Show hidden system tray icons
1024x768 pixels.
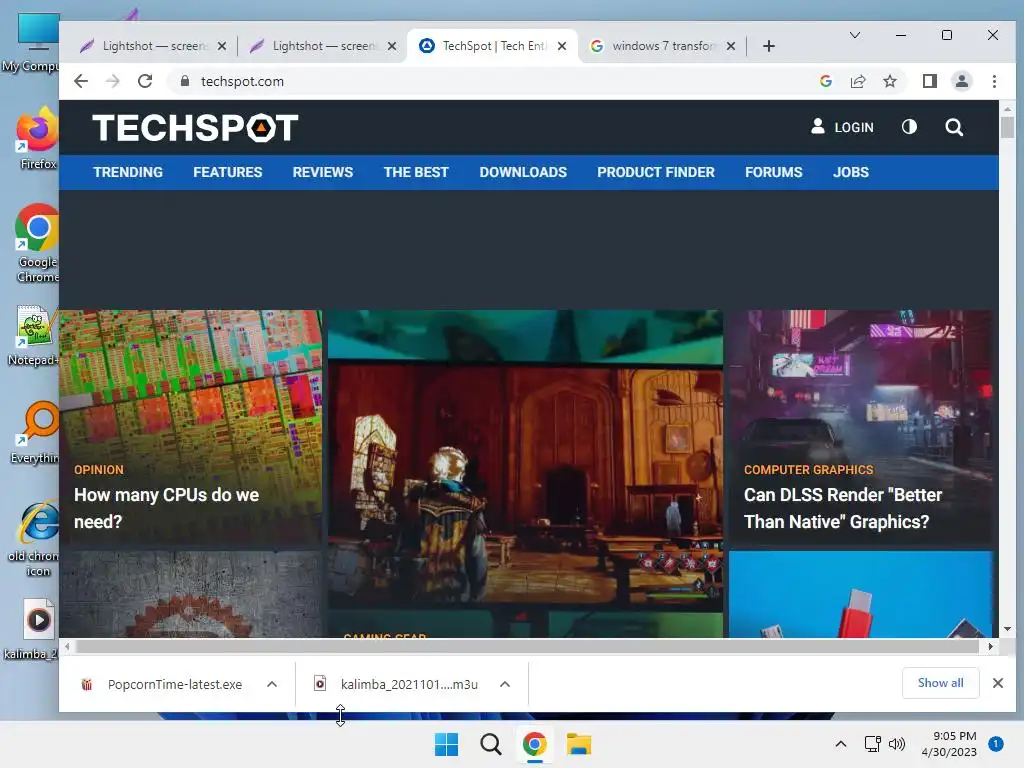[x=841, y=744]
